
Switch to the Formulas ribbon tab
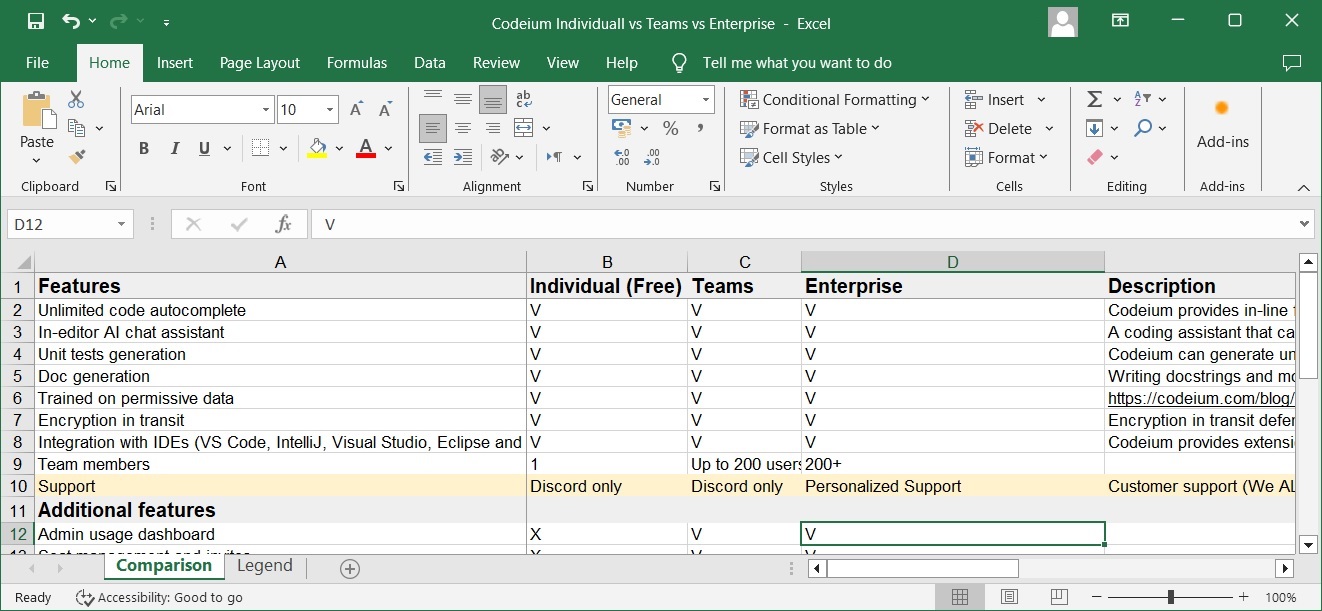point(357,62)
